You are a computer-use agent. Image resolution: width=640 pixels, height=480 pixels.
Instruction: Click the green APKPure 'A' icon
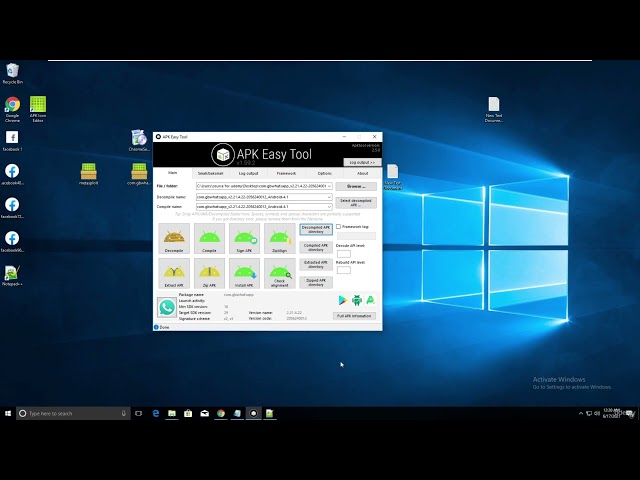[371, 300]
